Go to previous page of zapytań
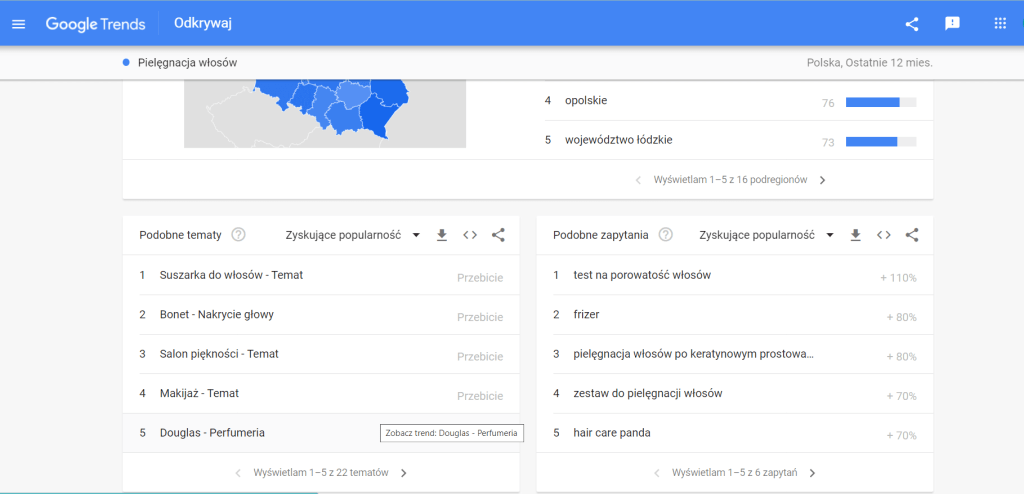This screenshot has width=1024, height=494. coord(656,472)
